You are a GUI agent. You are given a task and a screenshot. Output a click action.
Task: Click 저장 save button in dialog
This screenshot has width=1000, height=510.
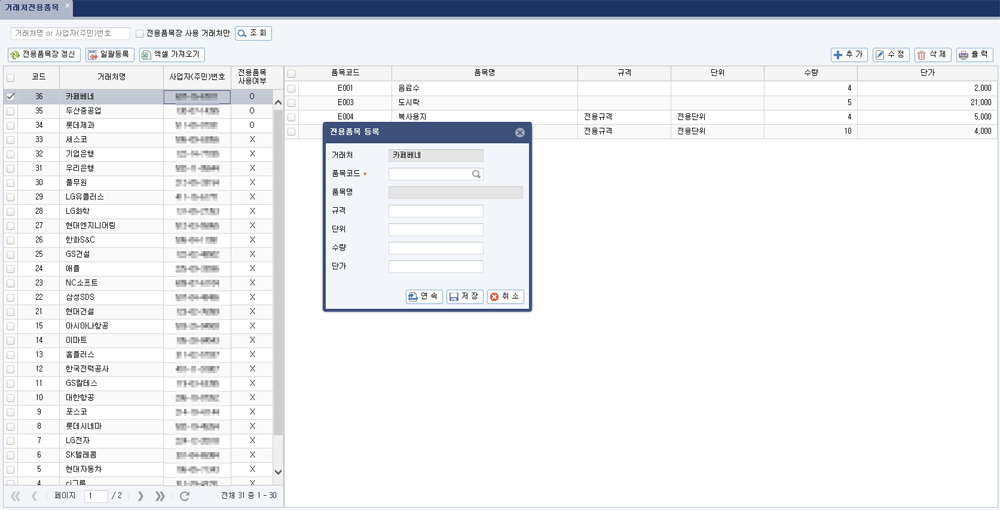(x=465, y=296)
